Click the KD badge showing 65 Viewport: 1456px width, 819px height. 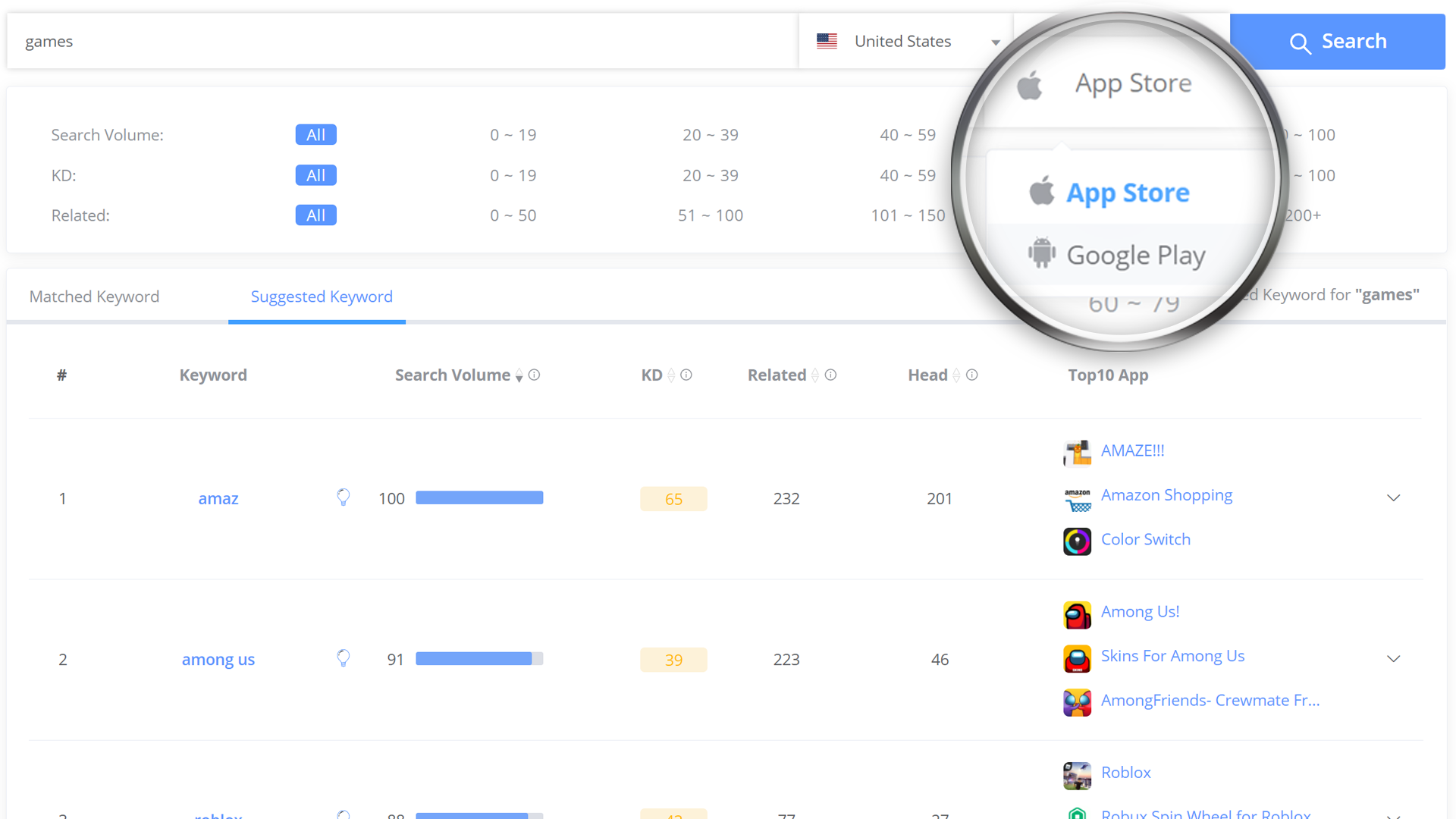(673, 499)
